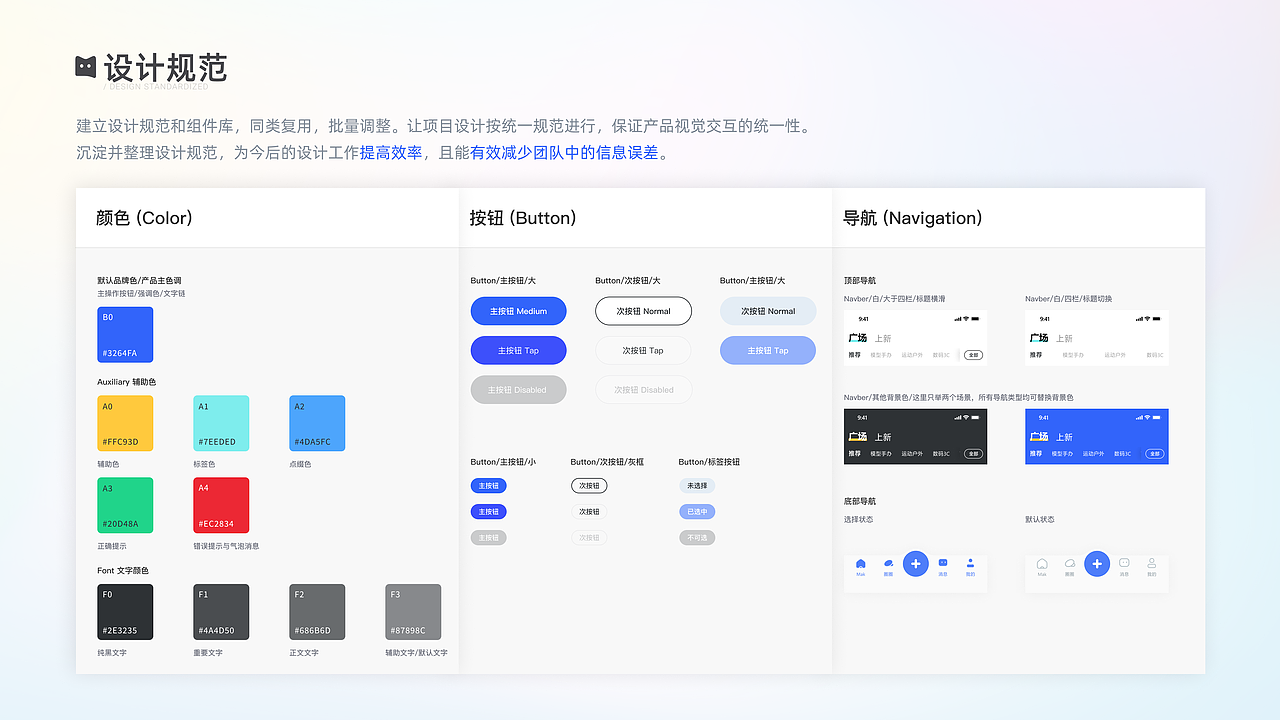The height and width of the screenshot is (720, 1280).
Task: Toggle the 已选中 tag button
Action: point(697,512)
